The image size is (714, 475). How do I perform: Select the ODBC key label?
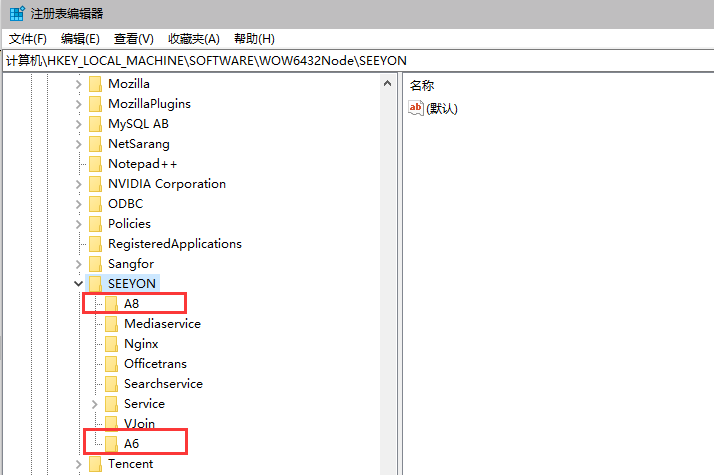pos(126,204)
